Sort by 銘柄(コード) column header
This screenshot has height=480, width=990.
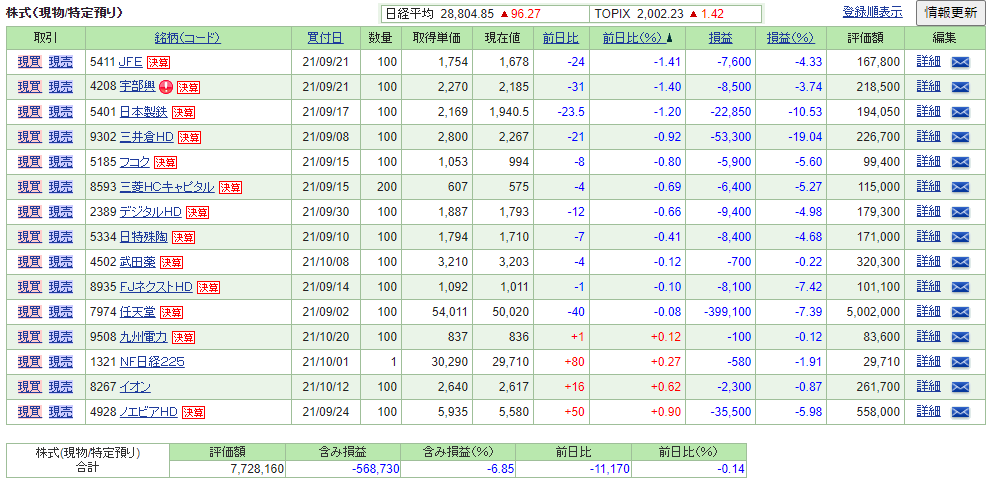187,38
